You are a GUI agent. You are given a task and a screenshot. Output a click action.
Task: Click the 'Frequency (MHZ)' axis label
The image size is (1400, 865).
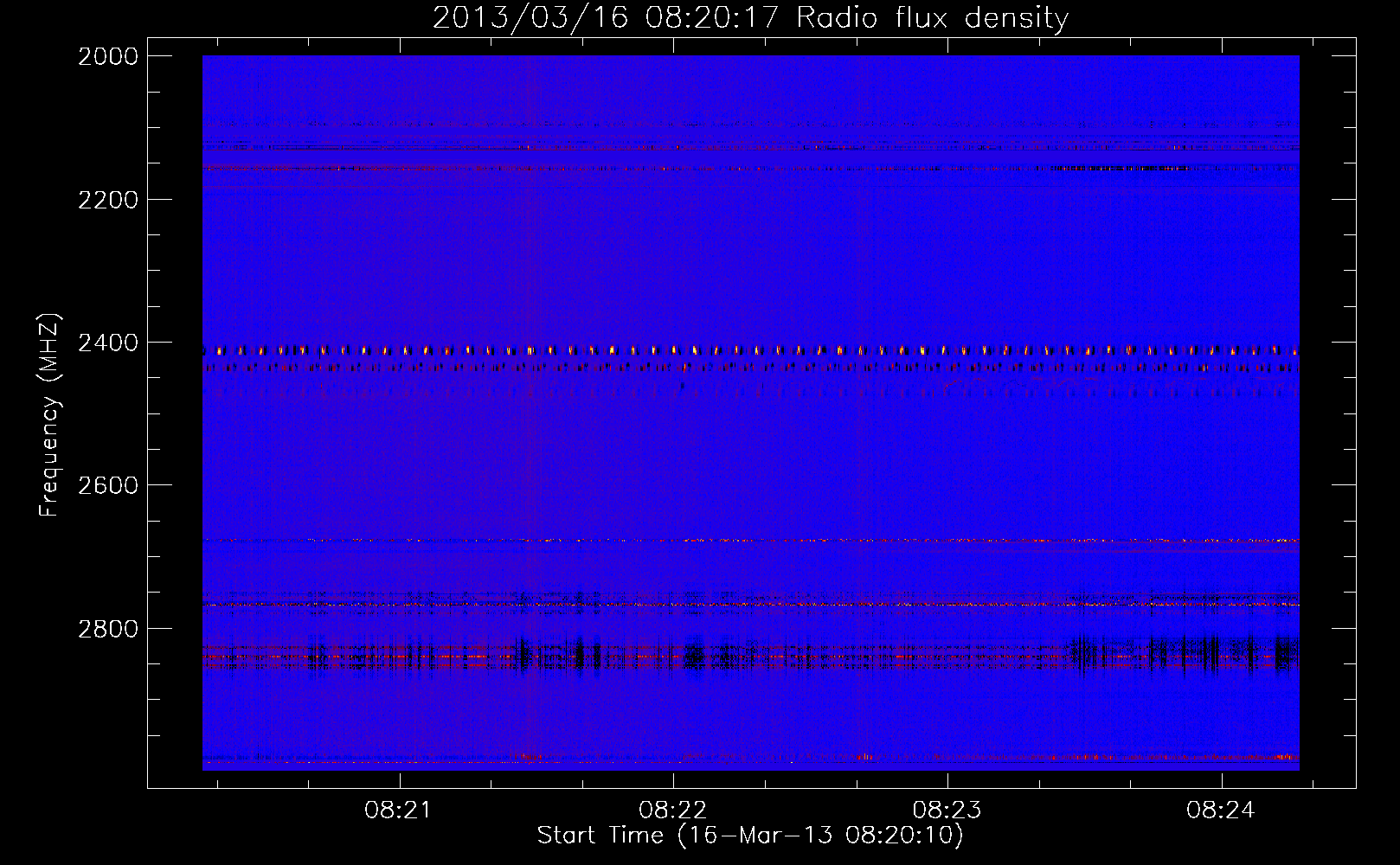[49, 415]
